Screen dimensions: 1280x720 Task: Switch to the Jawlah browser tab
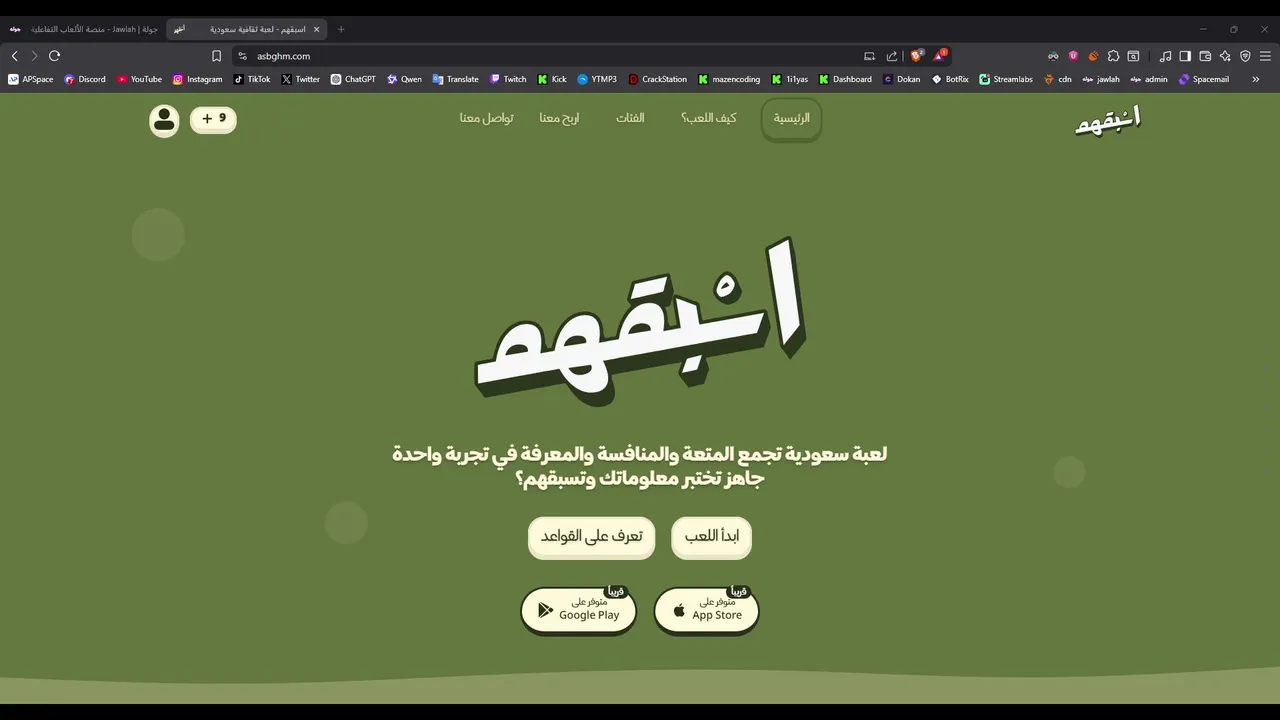pyautogui.click(x=84, y=29)
